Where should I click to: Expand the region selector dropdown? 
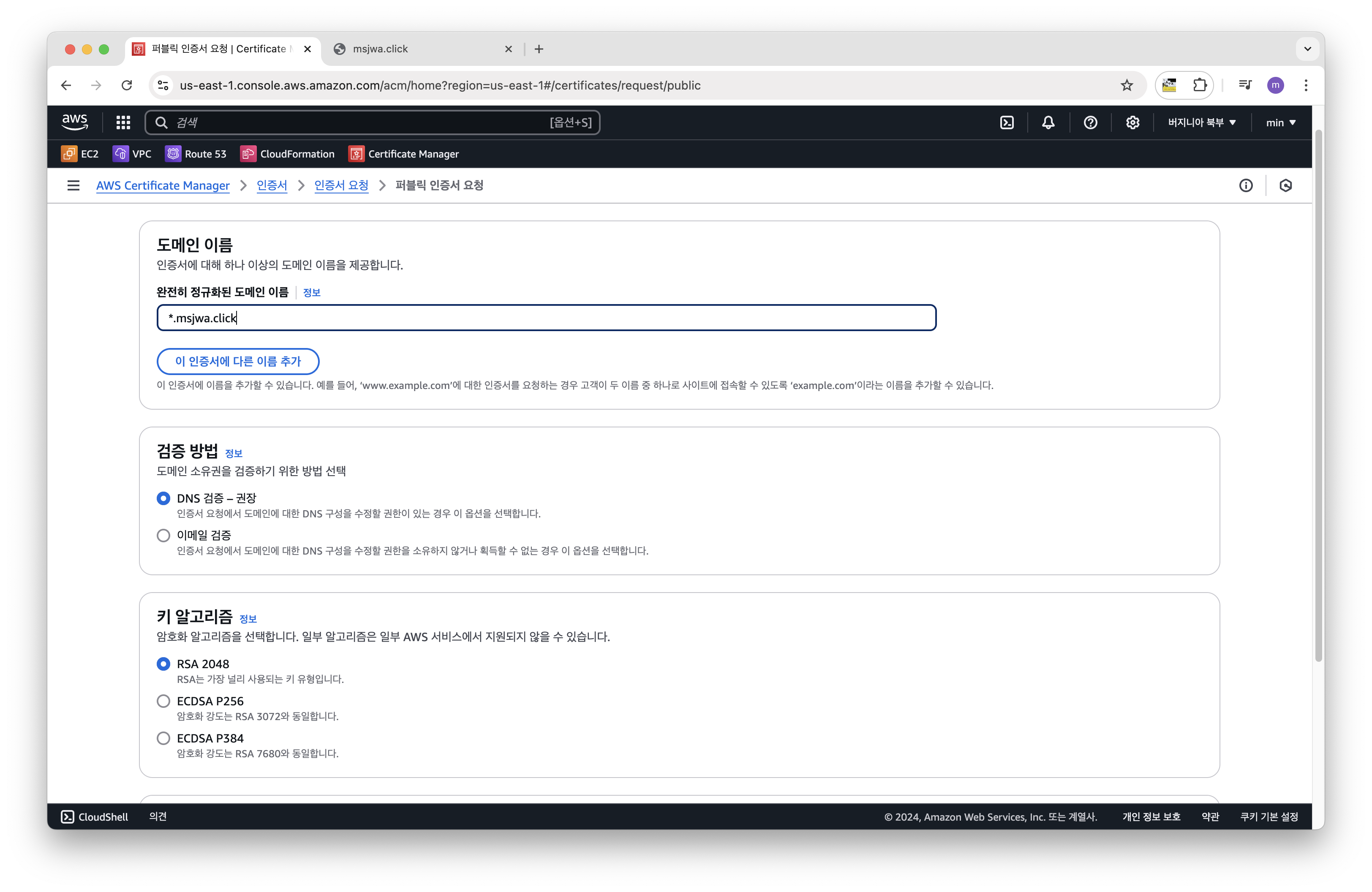(1201, 122)
